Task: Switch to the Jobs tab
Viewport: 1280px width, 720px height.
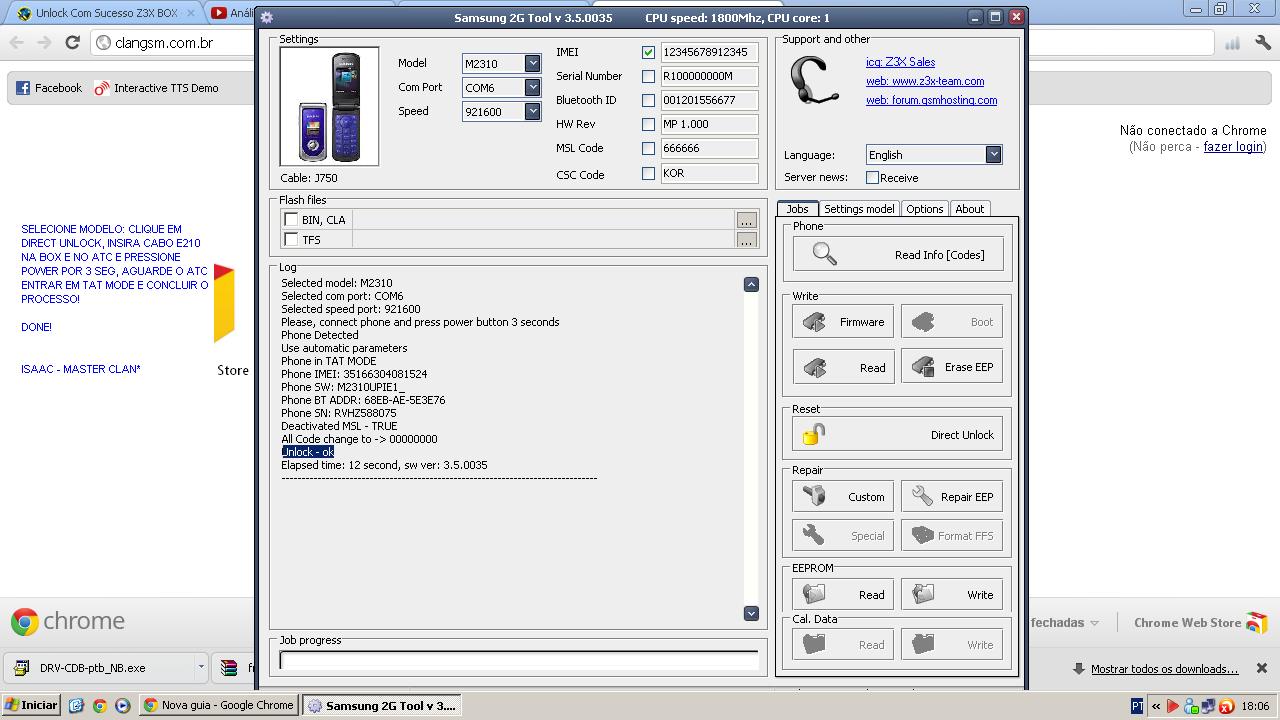Action: pyautogui.click(x=797, y=209)
